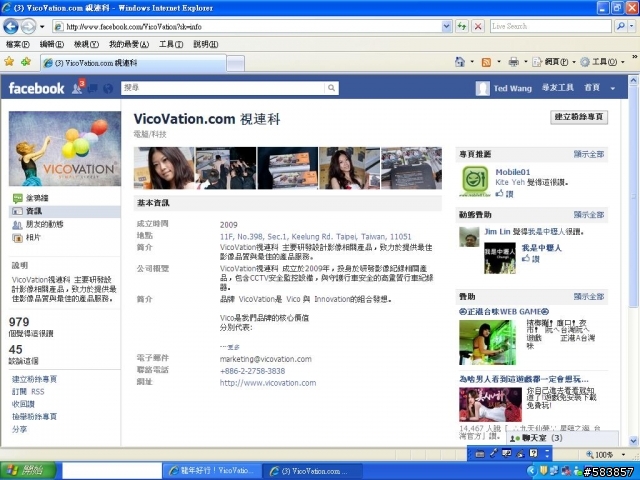
Task: Open the Tools (工具) command bar dropdown
Action: pos(602,62)
